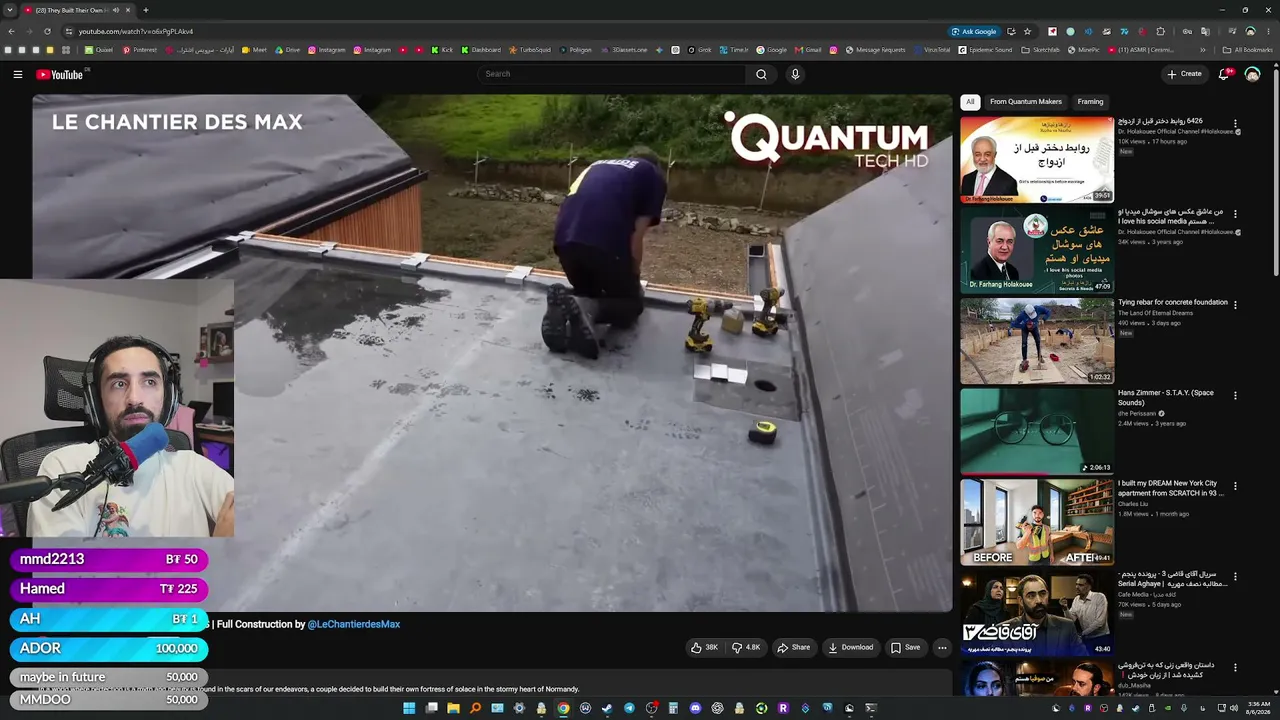The width and height of the screenshot is (1280, 720).
Task: Click the Ask Google button
Action: click(x=973, y=31)
